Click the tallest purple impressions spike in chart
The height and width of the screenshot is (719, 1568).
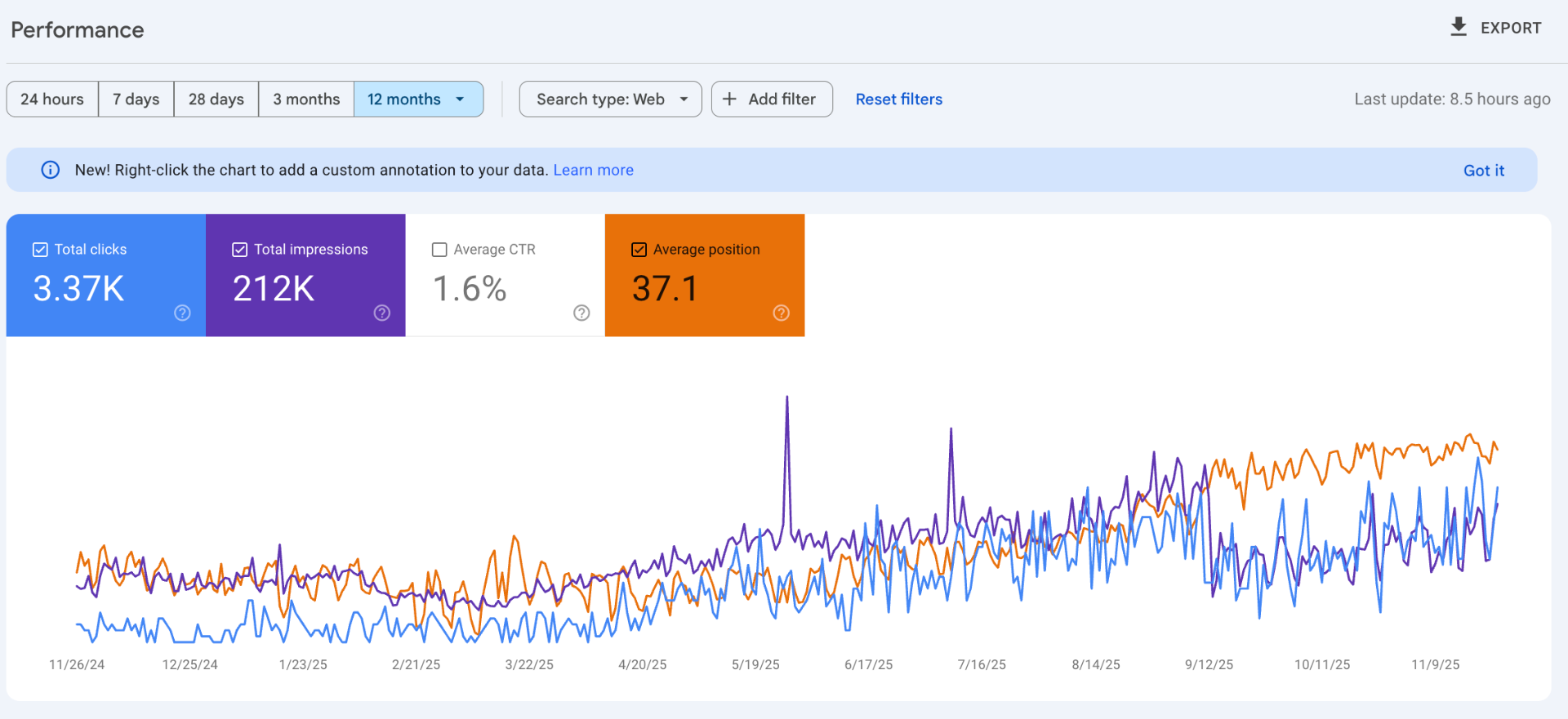(787, 399)
